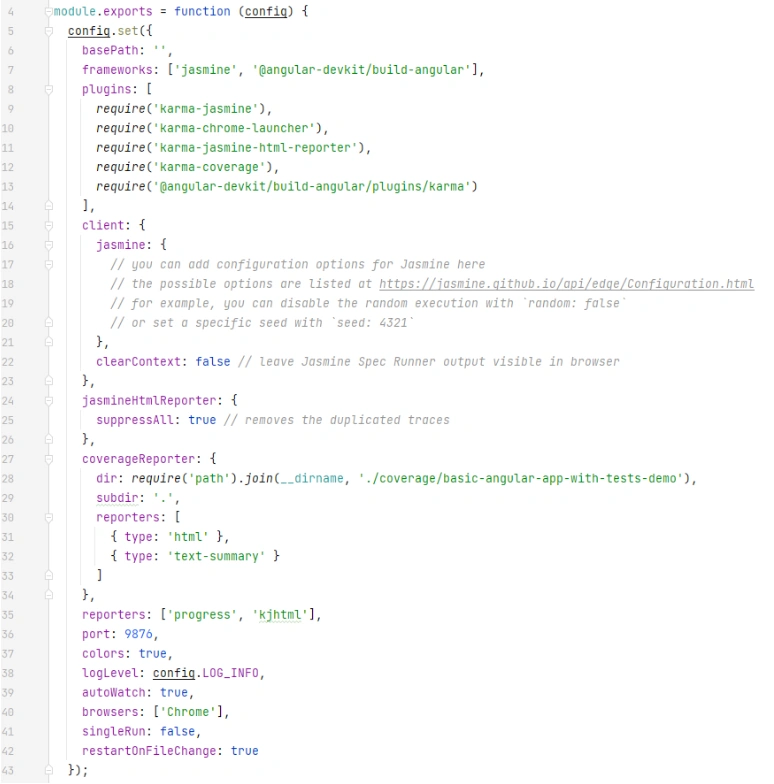
Task: Click the 'basePath' property name
Action: tap(110, 50)
